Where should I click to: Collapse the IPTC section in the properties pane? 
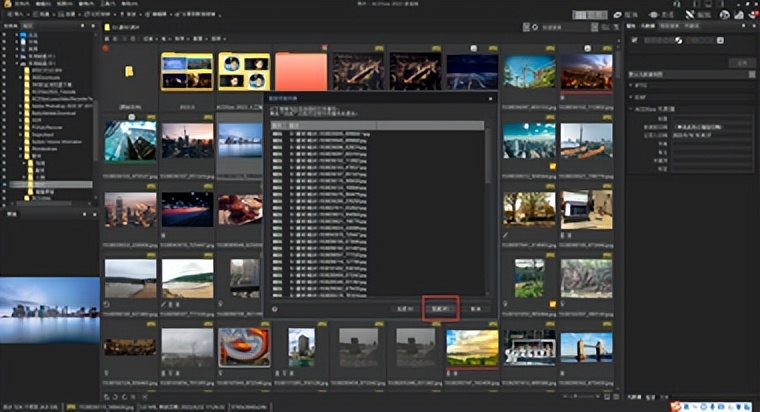631,85
